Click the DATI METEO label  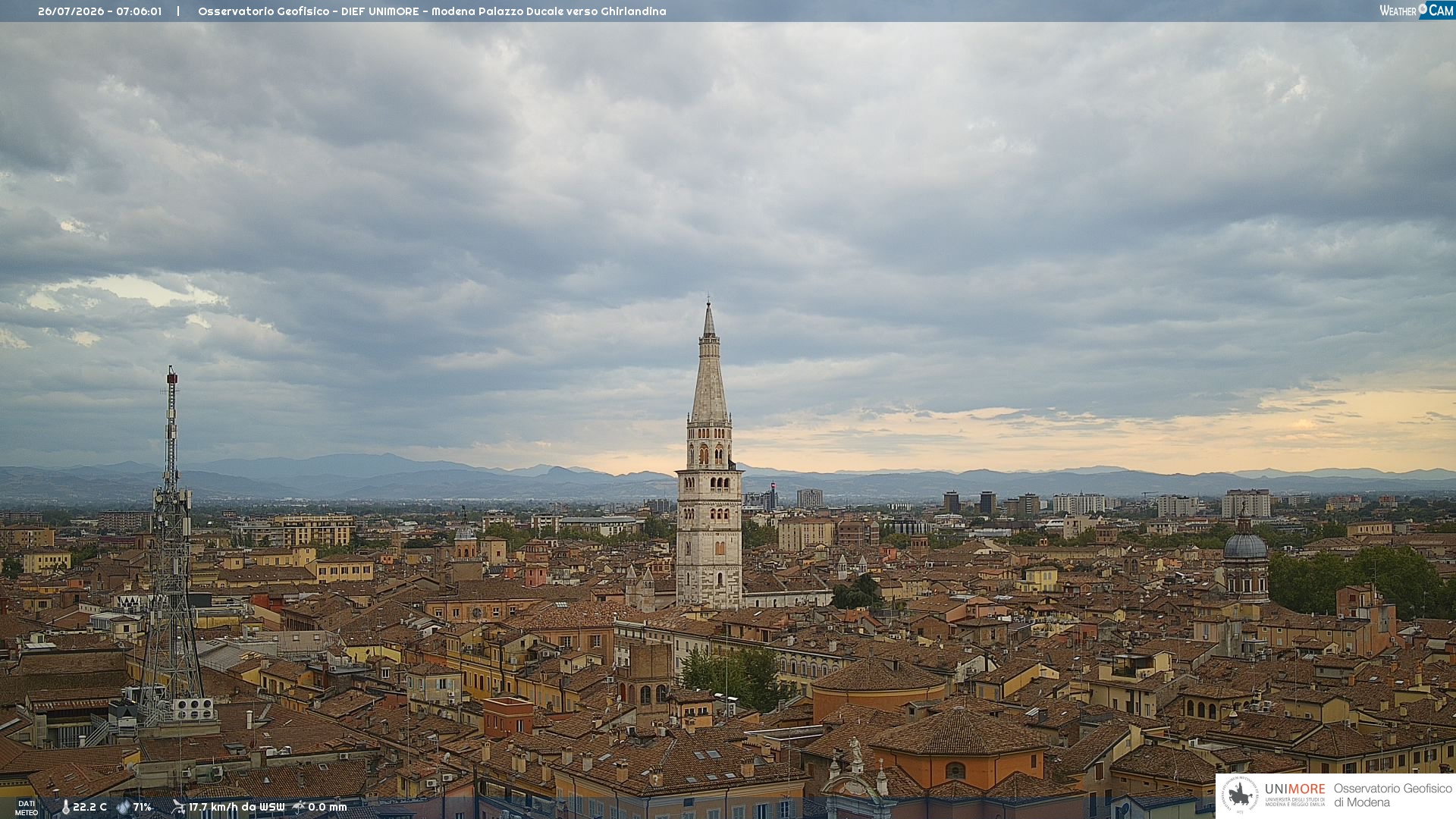point(27,808)
